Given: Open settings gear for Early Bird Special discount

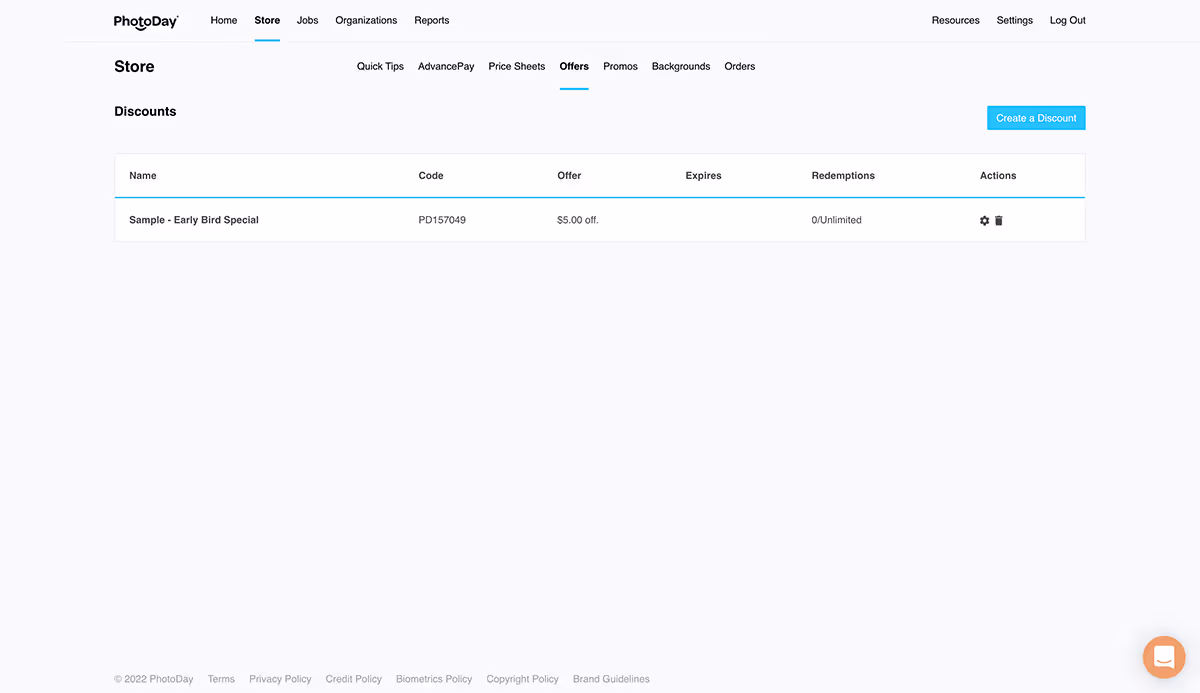Looking at the screenshot, I should pyautogui.click(x=984, y=220).
